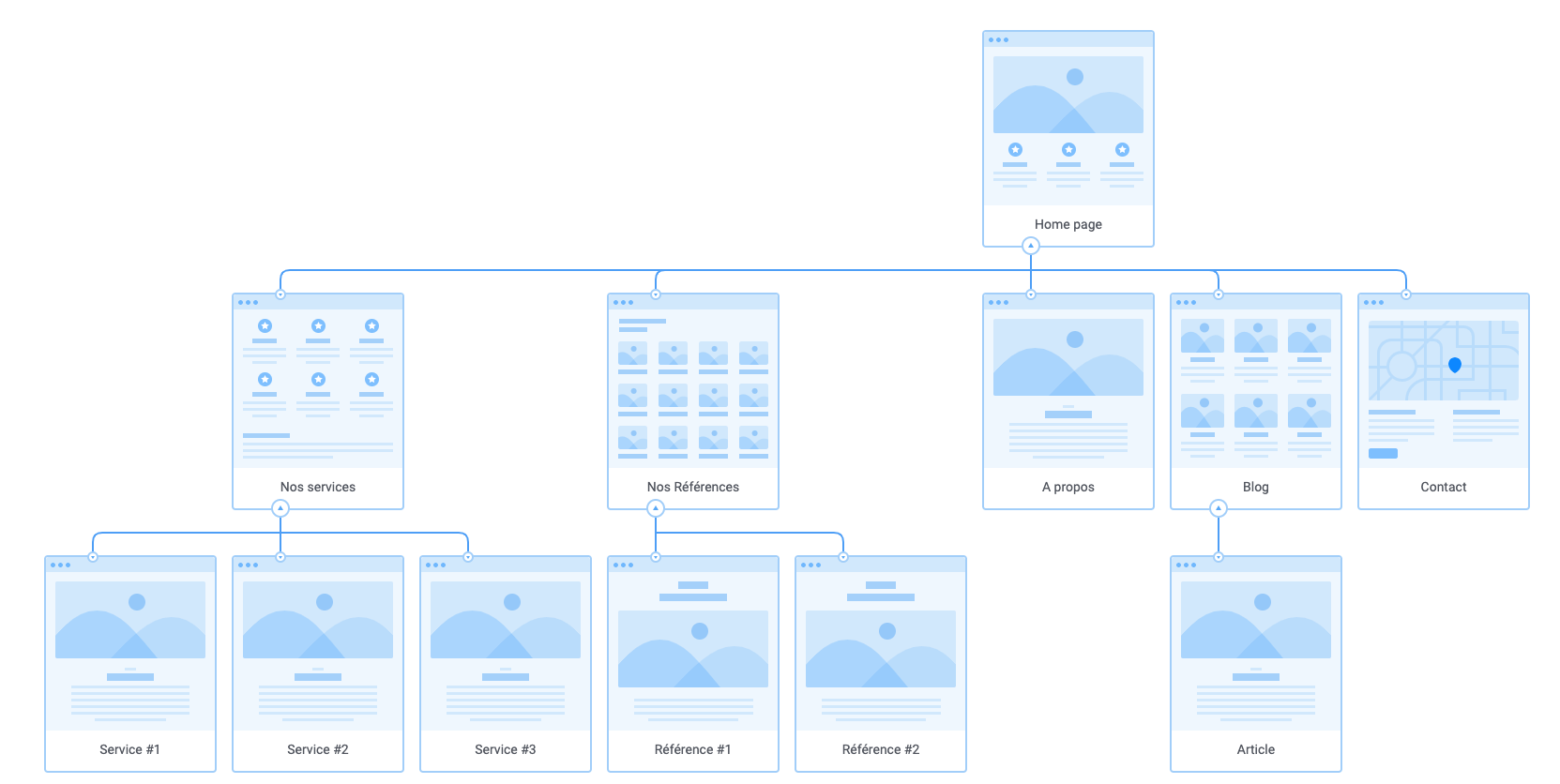Collapse the Nos services branch arrow
The width and height of the screenshot is (1560, 784).
point(280,508)
